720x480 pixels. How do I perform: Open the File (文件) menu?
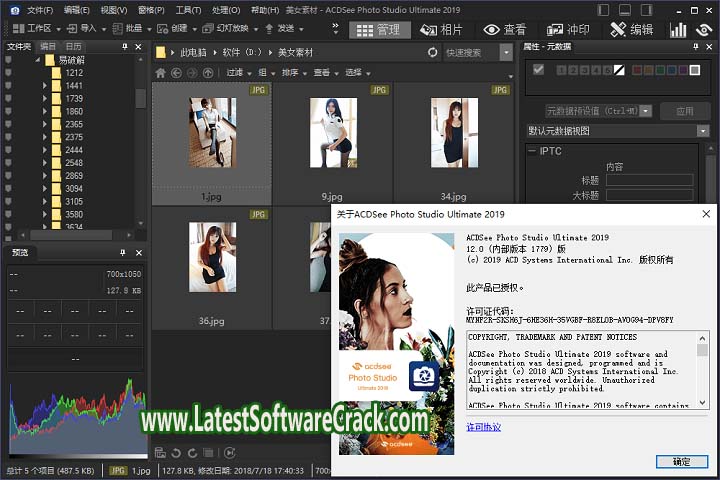pyautogui.click(x=40, y=10)
